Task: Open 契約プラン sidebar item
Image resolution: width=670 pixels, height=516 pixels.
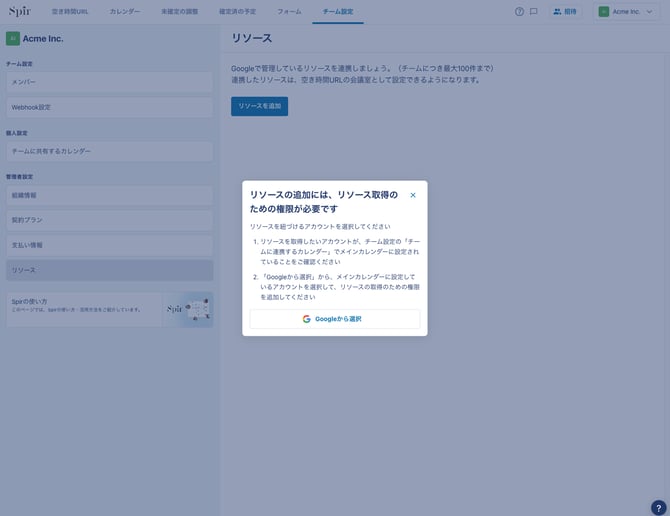Action: 109,220
